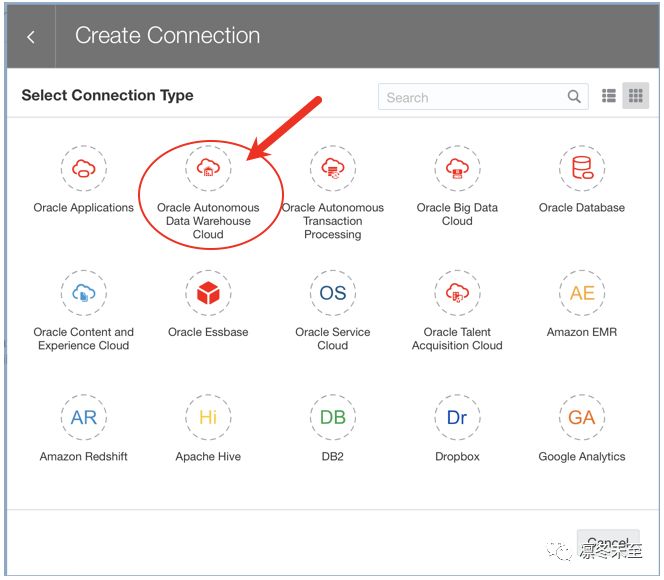The width and height of the screenshot is (664, 580).
Task: Click the Oracle Big Data Cloud label
Action: tap(457, 214)
